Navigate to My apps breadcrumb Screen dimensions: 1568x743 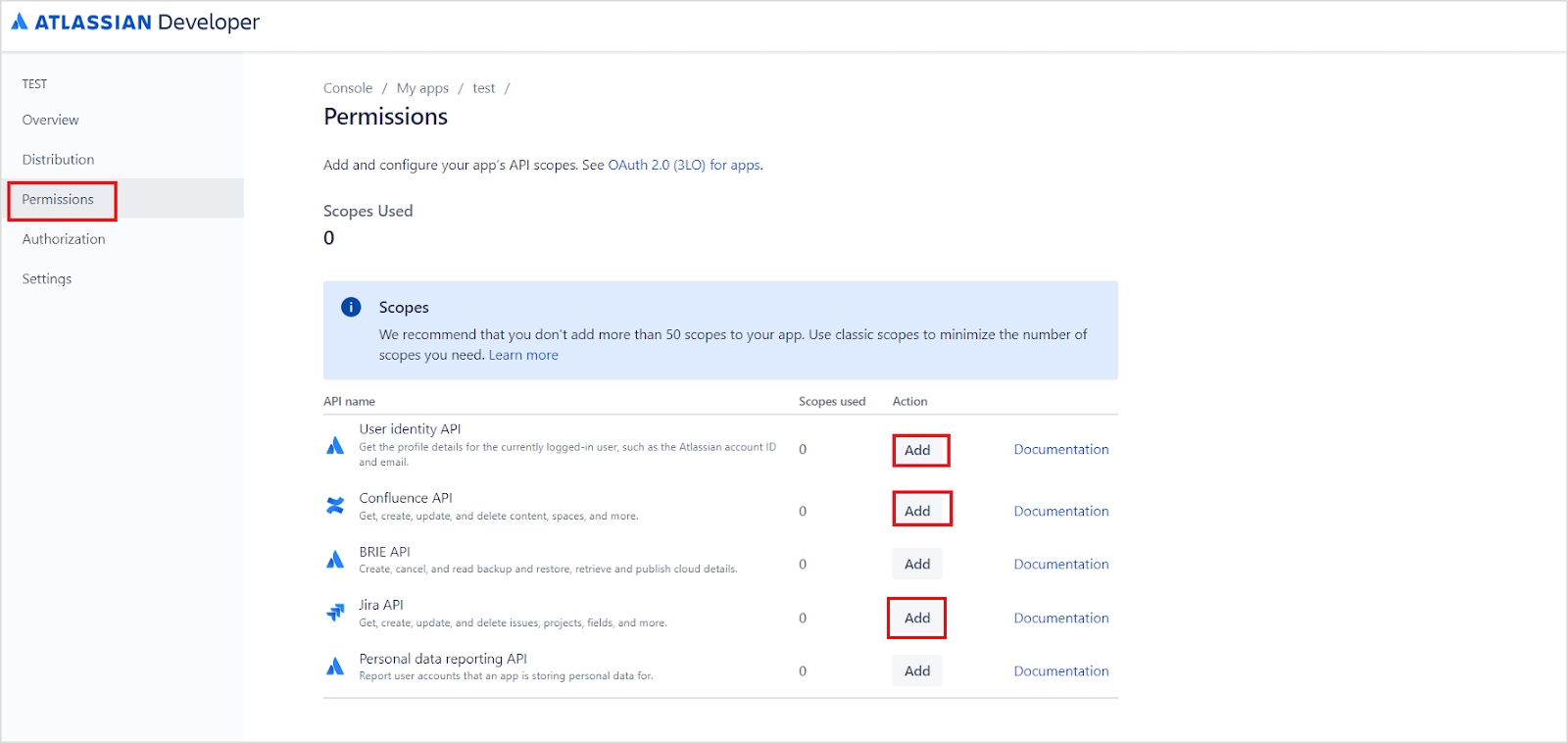[x=422, y=88]
